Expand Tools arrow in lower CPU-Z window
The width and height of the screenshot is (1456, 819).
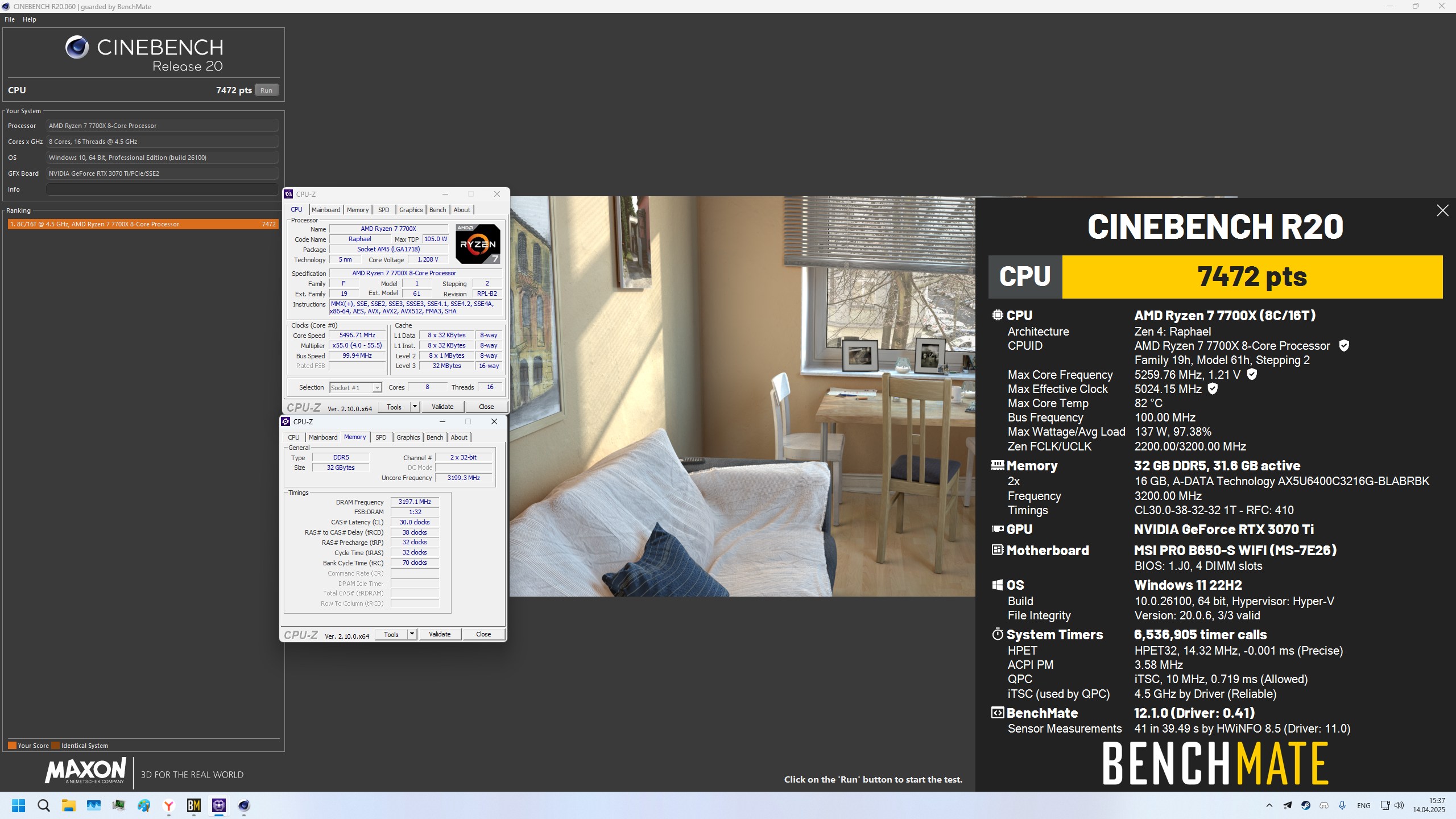(x=412, y=634)
